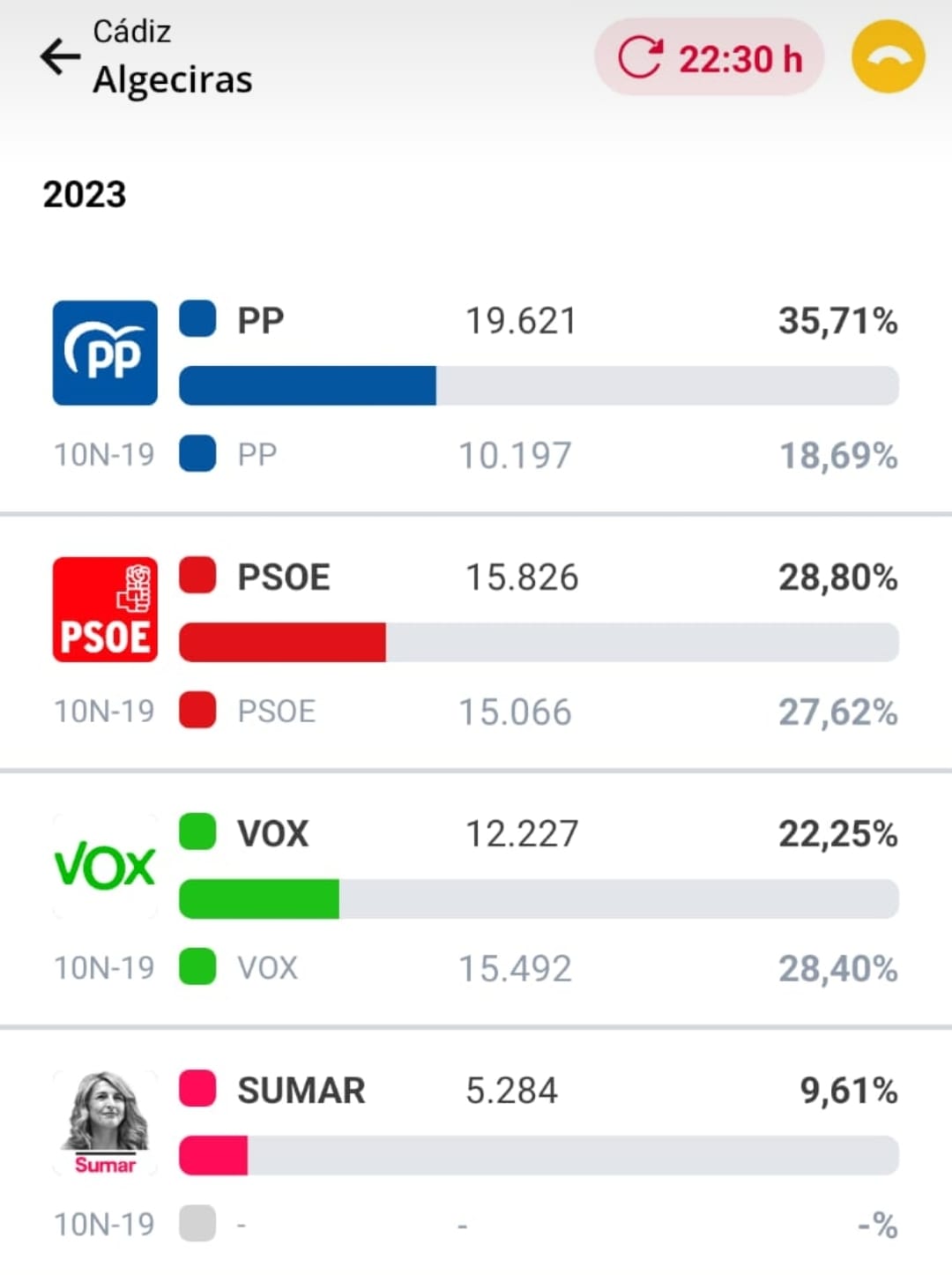Open the PSOE party logo
The image size is (952, 1275).
point(105,609)
